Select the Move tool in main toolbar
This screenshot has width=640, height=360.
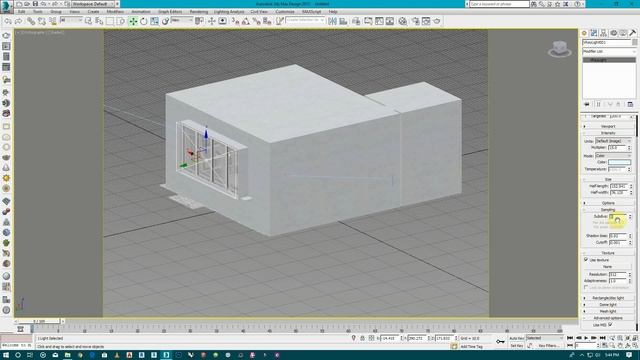(x=133, y=21)
